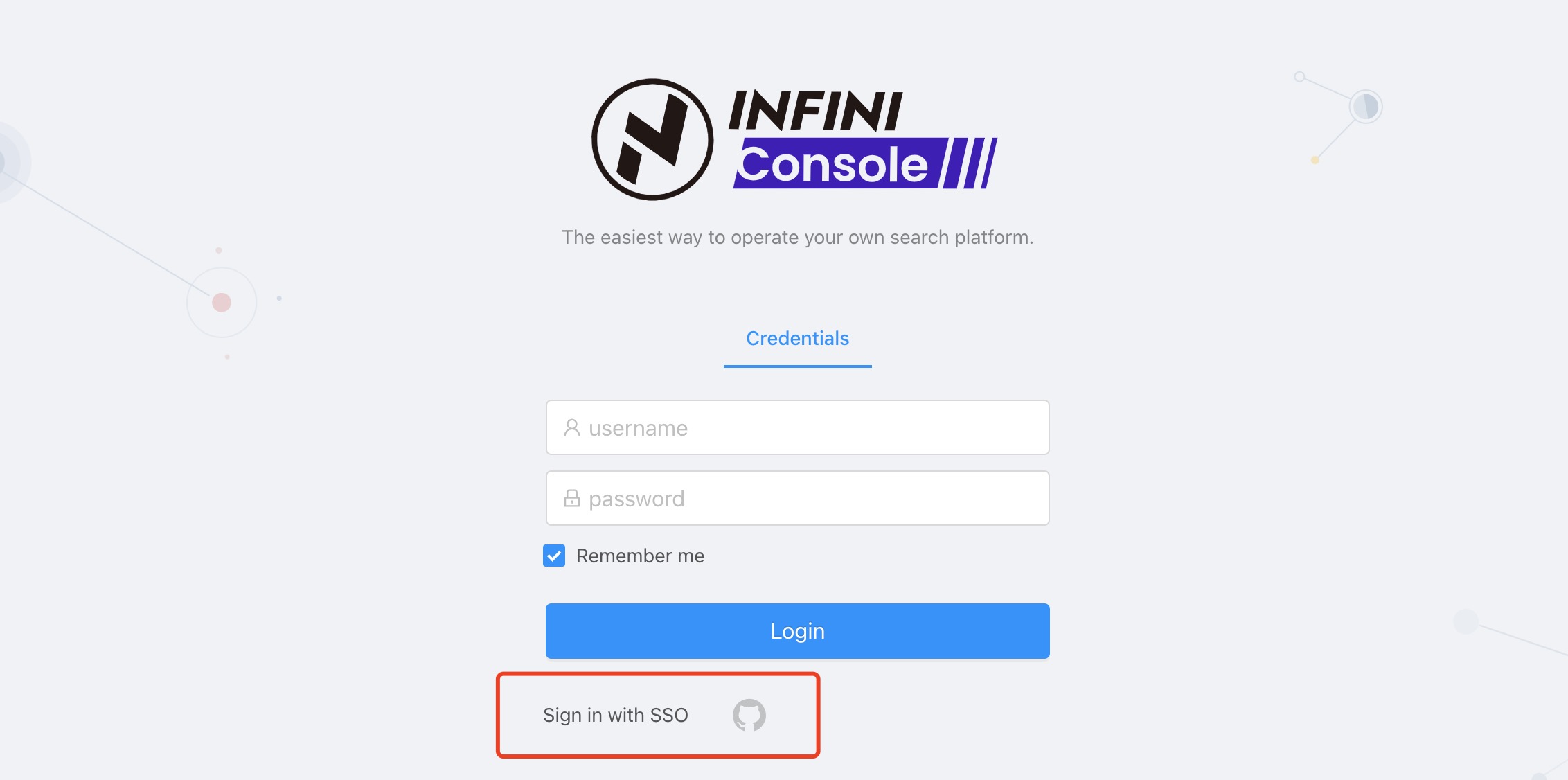Viewport: 1568px width, 780px height.
Task: Click the purple Console wordmark badge
Action: coord(831,163)
